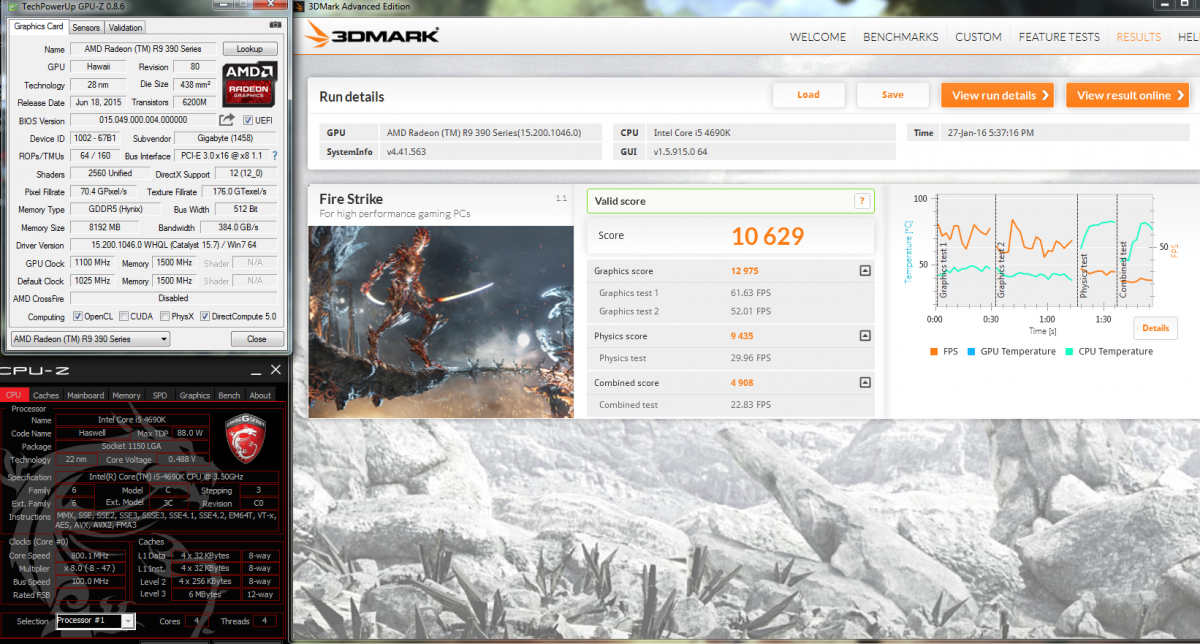Switch to the Sensors tab in GPU-Z
This screenshot has width=1200, height=644.
coord(86,27)
